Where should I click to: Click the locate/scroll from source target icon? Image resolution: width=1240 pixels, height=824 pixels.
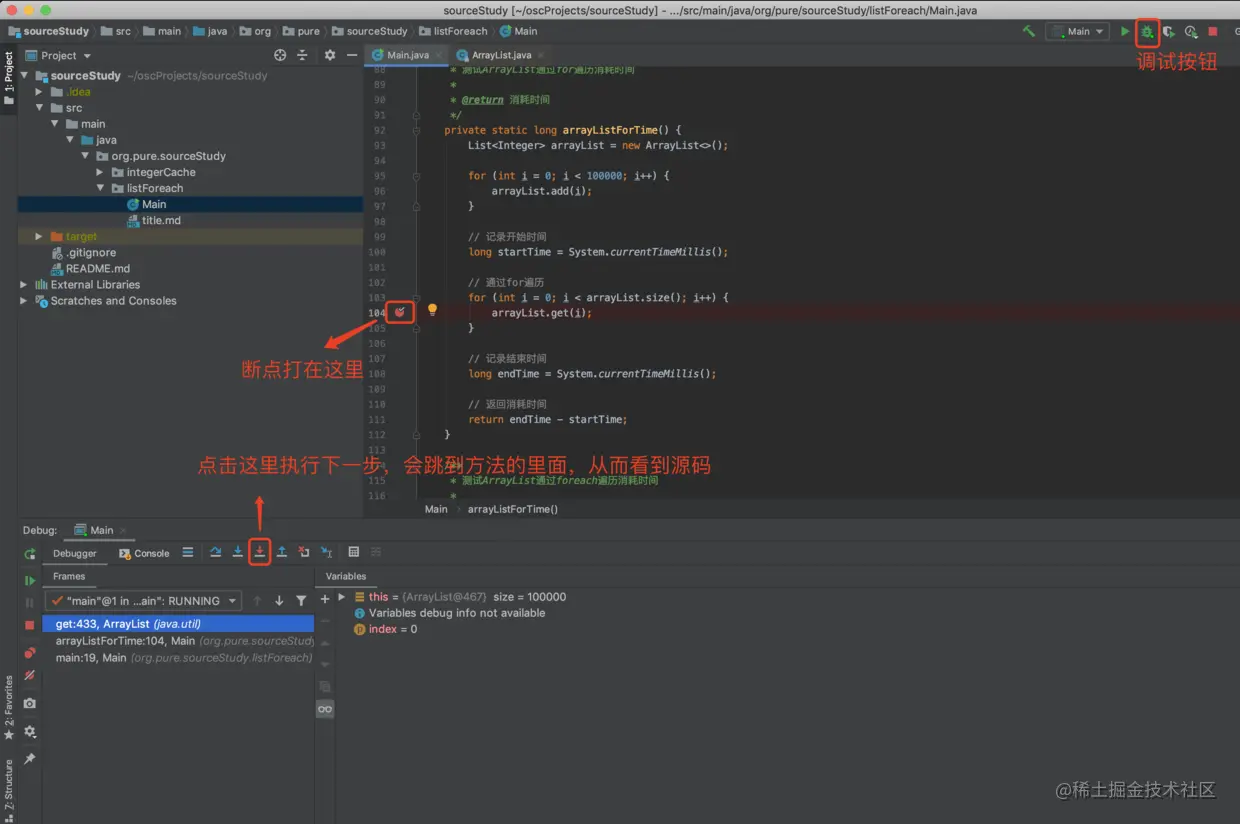pyautogui.click(x=280, y=55)
